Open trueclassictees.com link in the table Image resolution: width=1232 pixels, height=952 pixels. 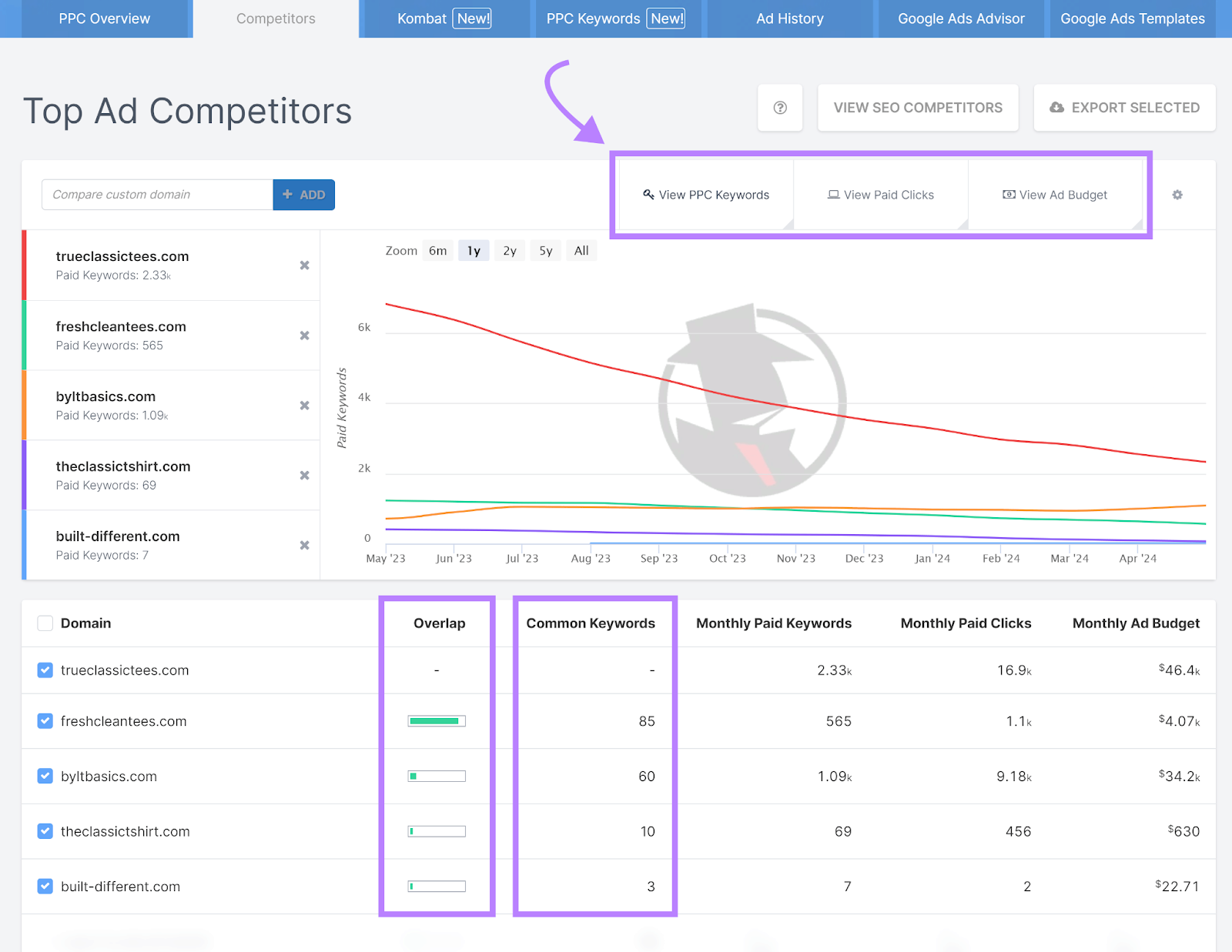125,670
